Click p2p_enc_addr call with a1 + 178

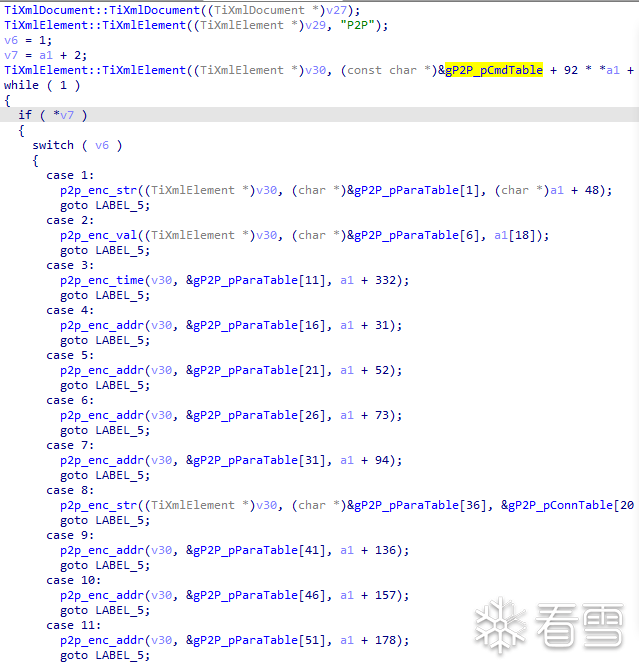pos(102,640)
